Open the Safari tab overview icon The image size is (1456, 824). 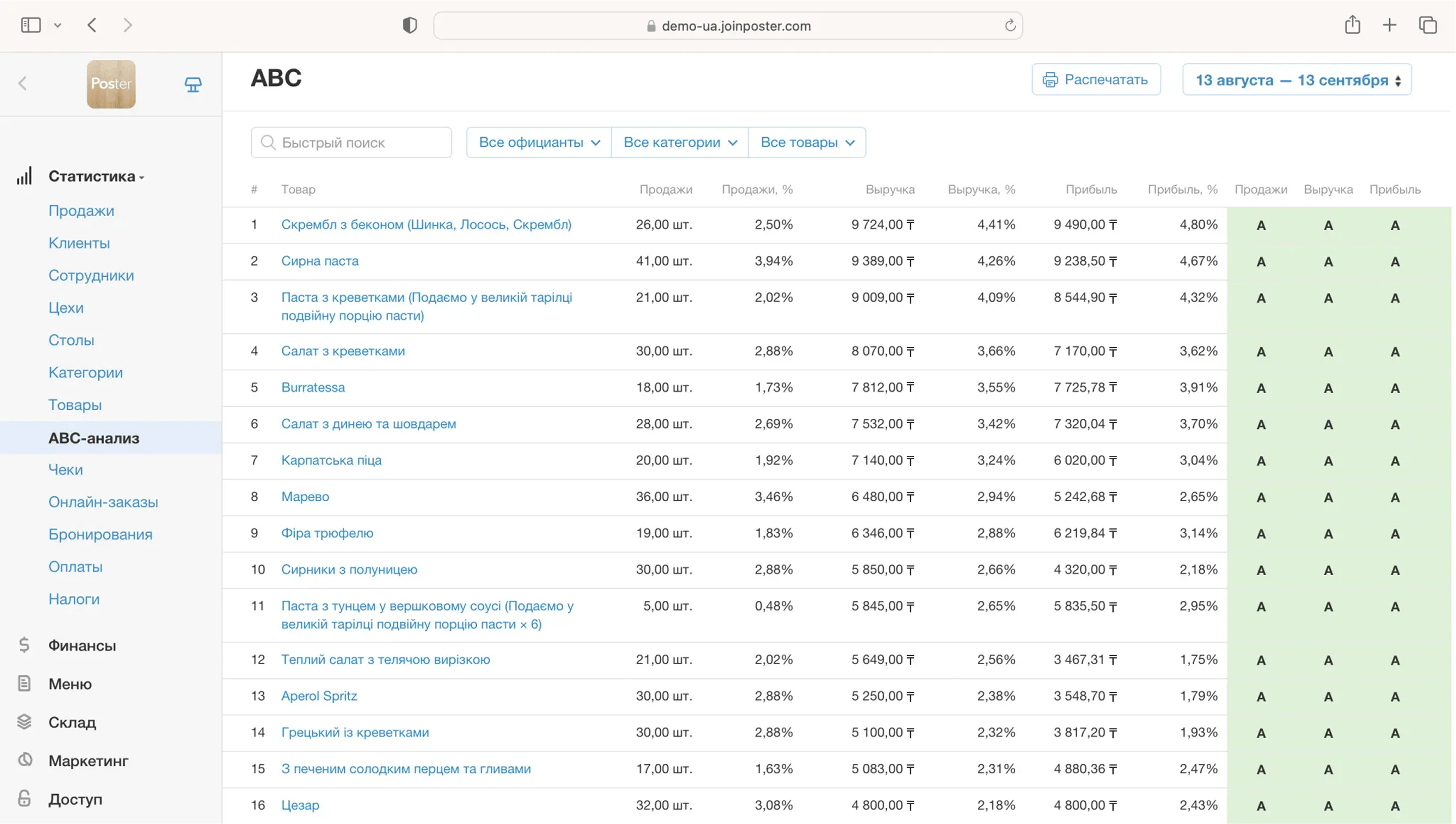tap(1428, 25)
